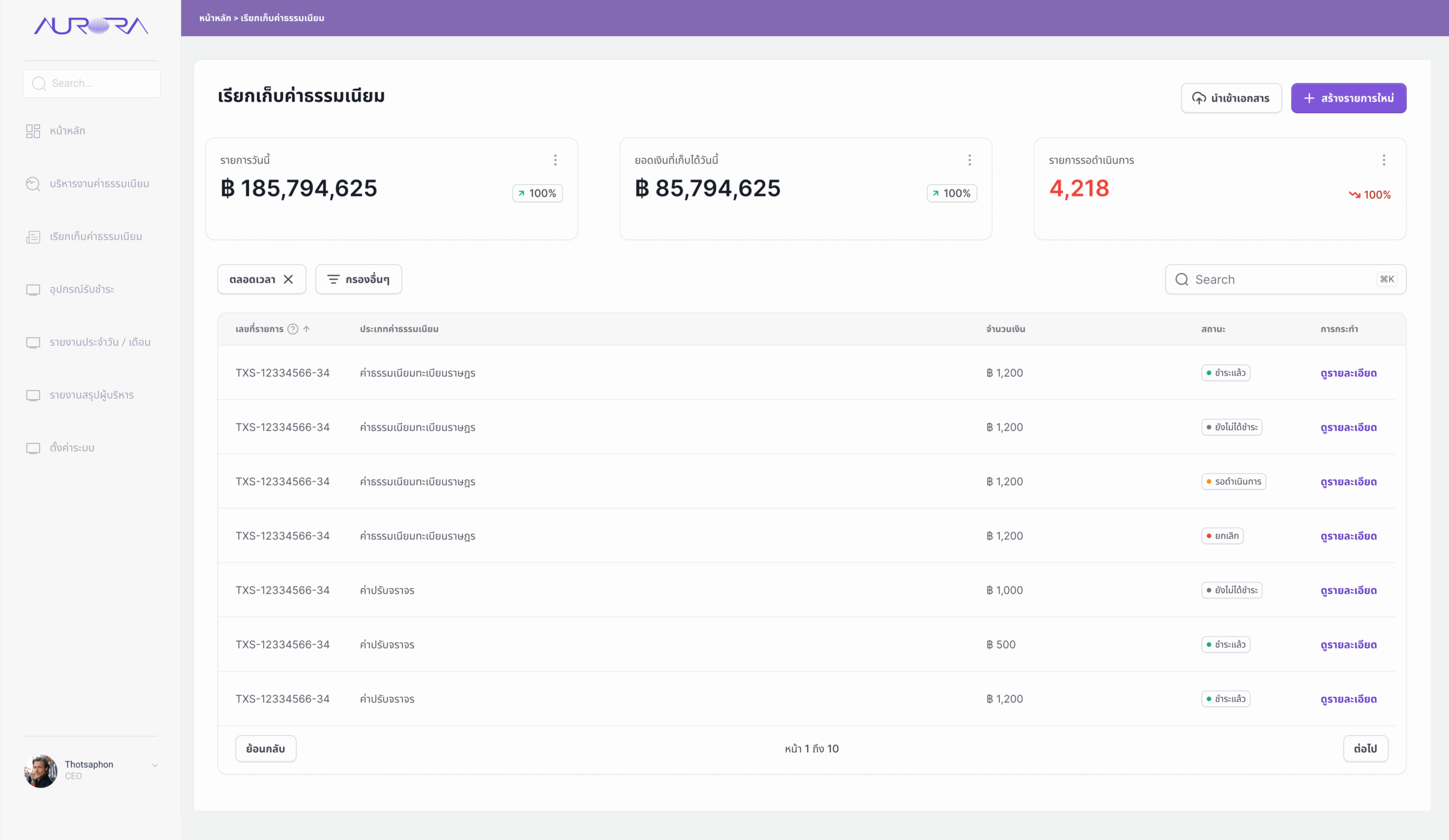The image size is (1449, 840).
Task: Open the กรองอื่นๆ filter dropdown
Action: [x=358, y=280]
